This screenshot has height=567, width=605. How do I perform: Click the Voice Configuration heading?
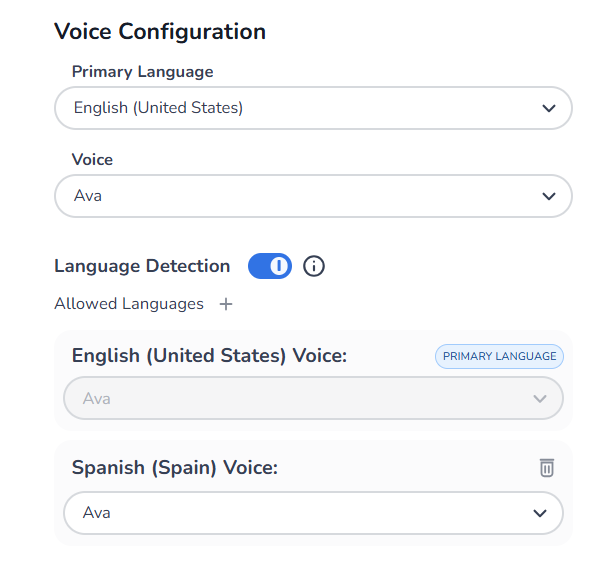(160, 32)
